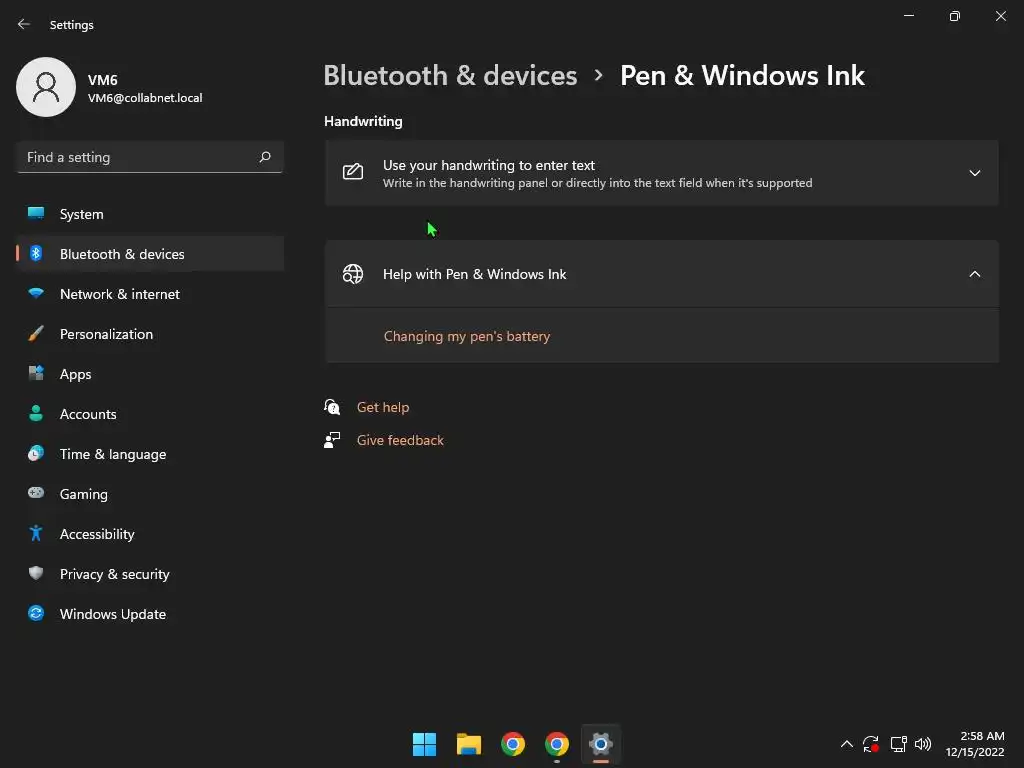1024x768 pixels.
Task: Click the Get help headset icon
Action: 332,407
